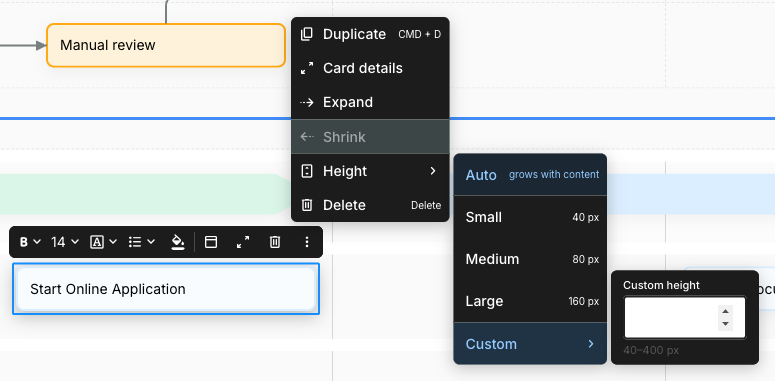Open Card details from the context menu
Viewport: 775px width, 381px height.
click(370, 68)
